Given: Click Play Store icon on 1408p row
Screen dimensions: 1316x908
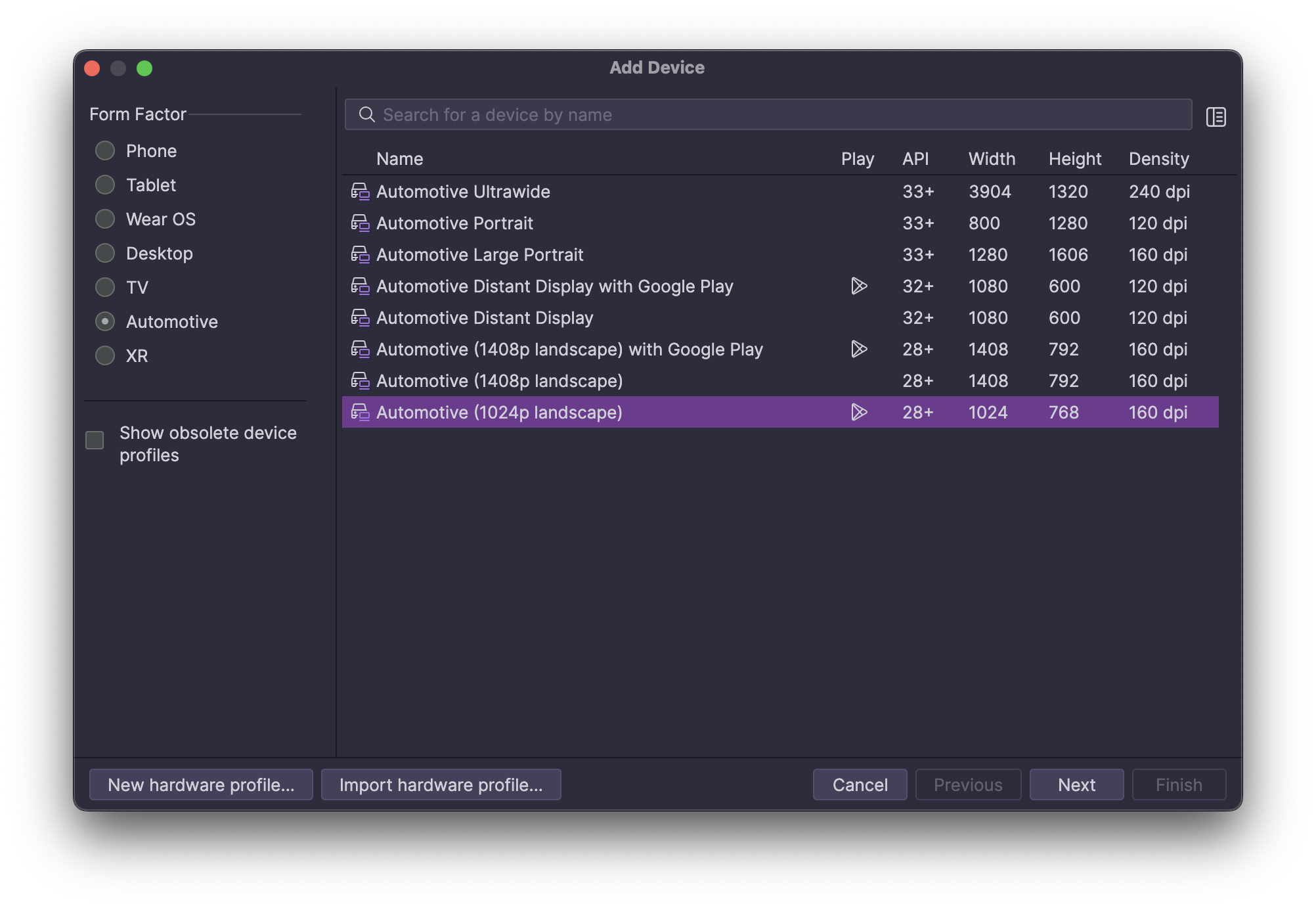Looking at the screenshot, I should [x=859, y=350].
